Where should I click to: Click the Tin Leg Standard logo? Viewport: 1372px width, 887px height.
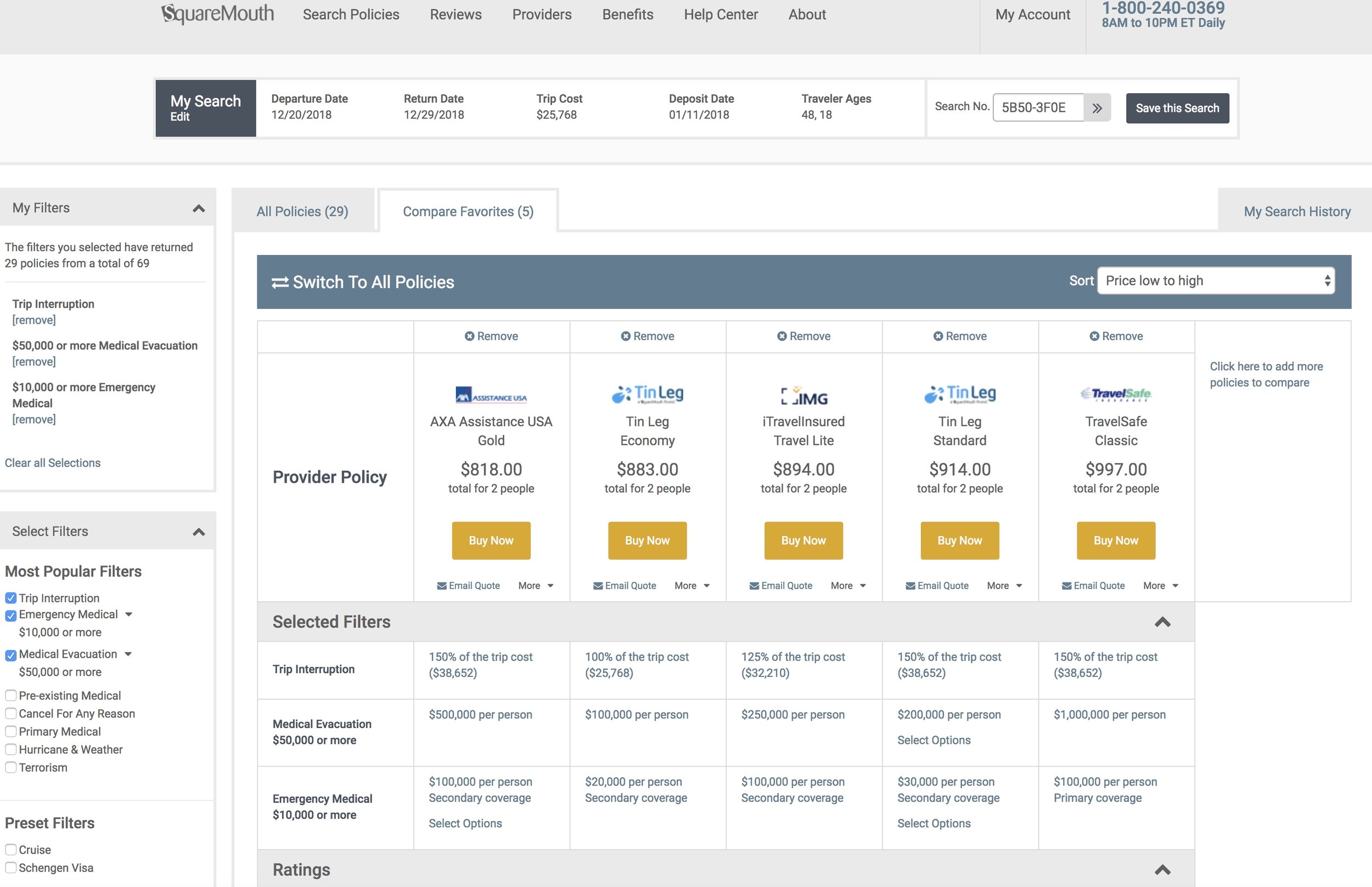tap(960, 394)
